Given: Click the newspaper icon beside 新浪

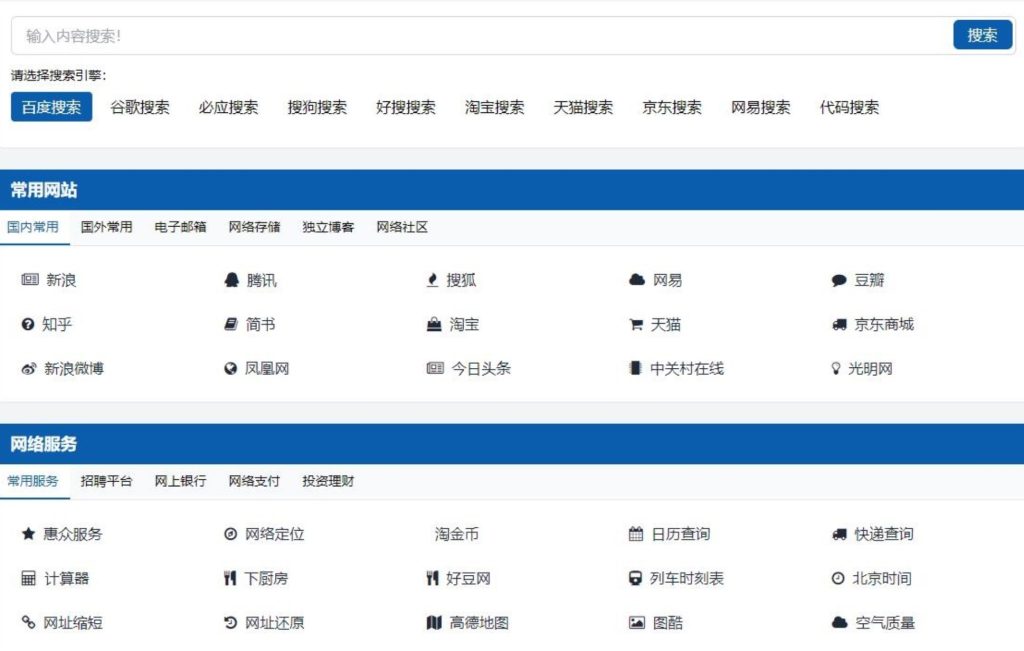Looking at the screenshot, I should pyautogui.click(x=29, y=280).
